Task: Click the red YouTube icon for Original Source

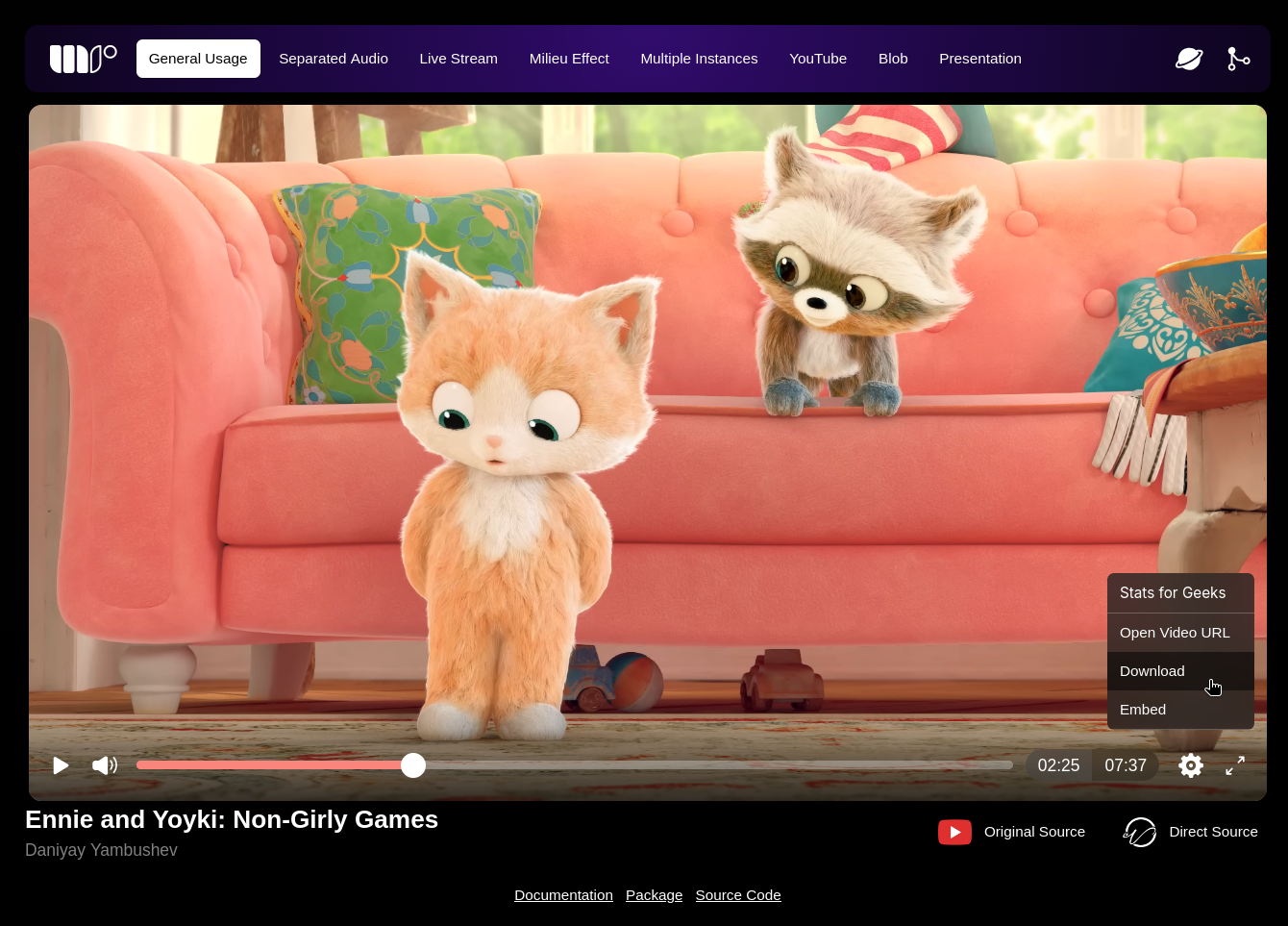Action: pos(954,832)
